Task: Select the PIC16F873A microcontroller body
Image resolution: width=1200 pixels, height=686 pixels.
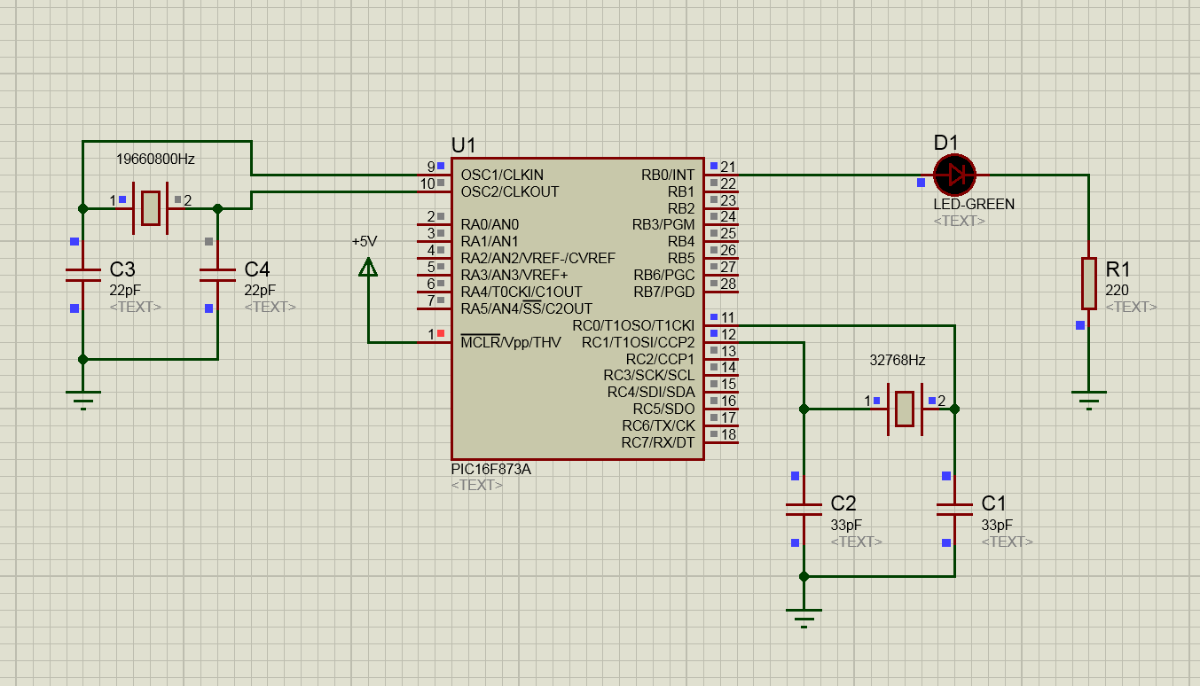Action: 577,309
